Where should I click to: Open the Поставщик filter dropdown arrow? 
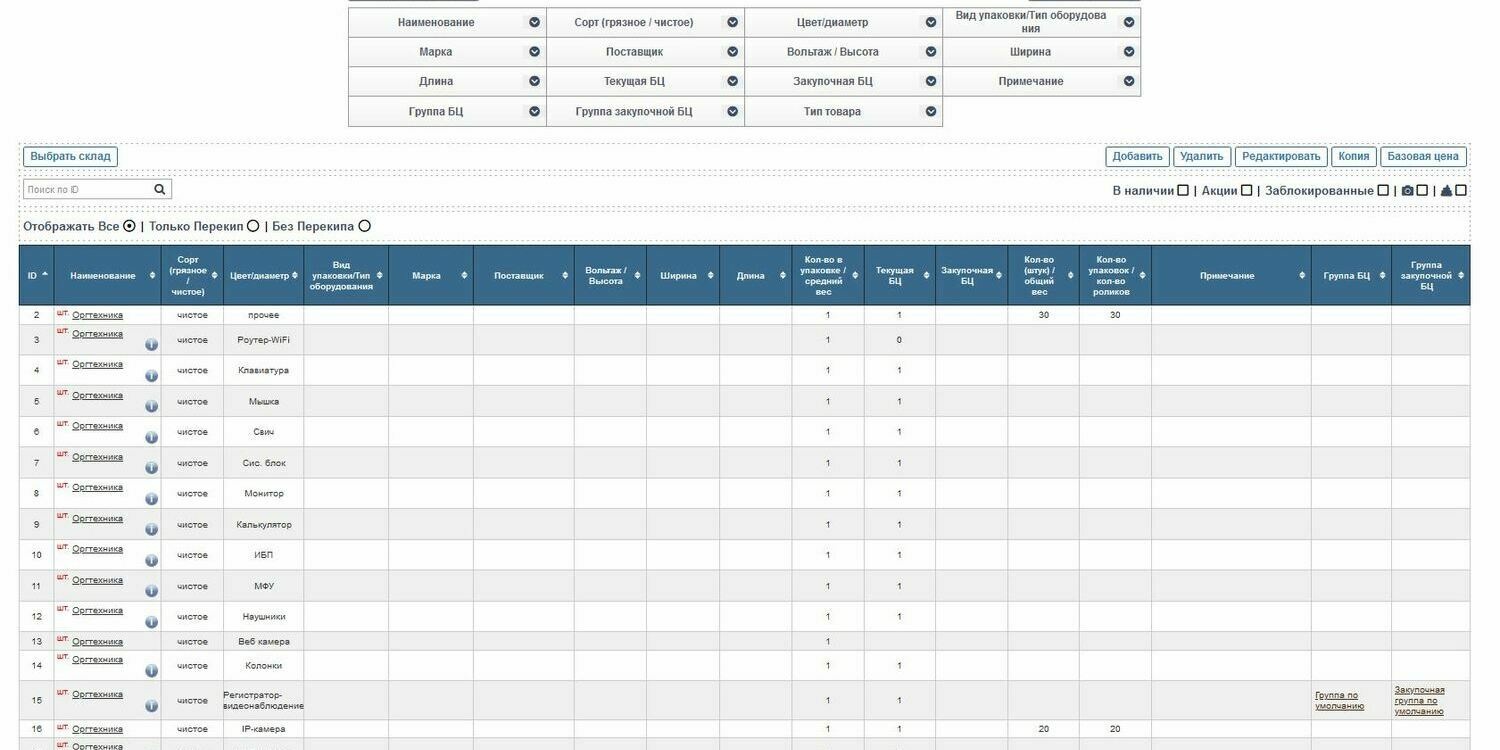[733, 52]
